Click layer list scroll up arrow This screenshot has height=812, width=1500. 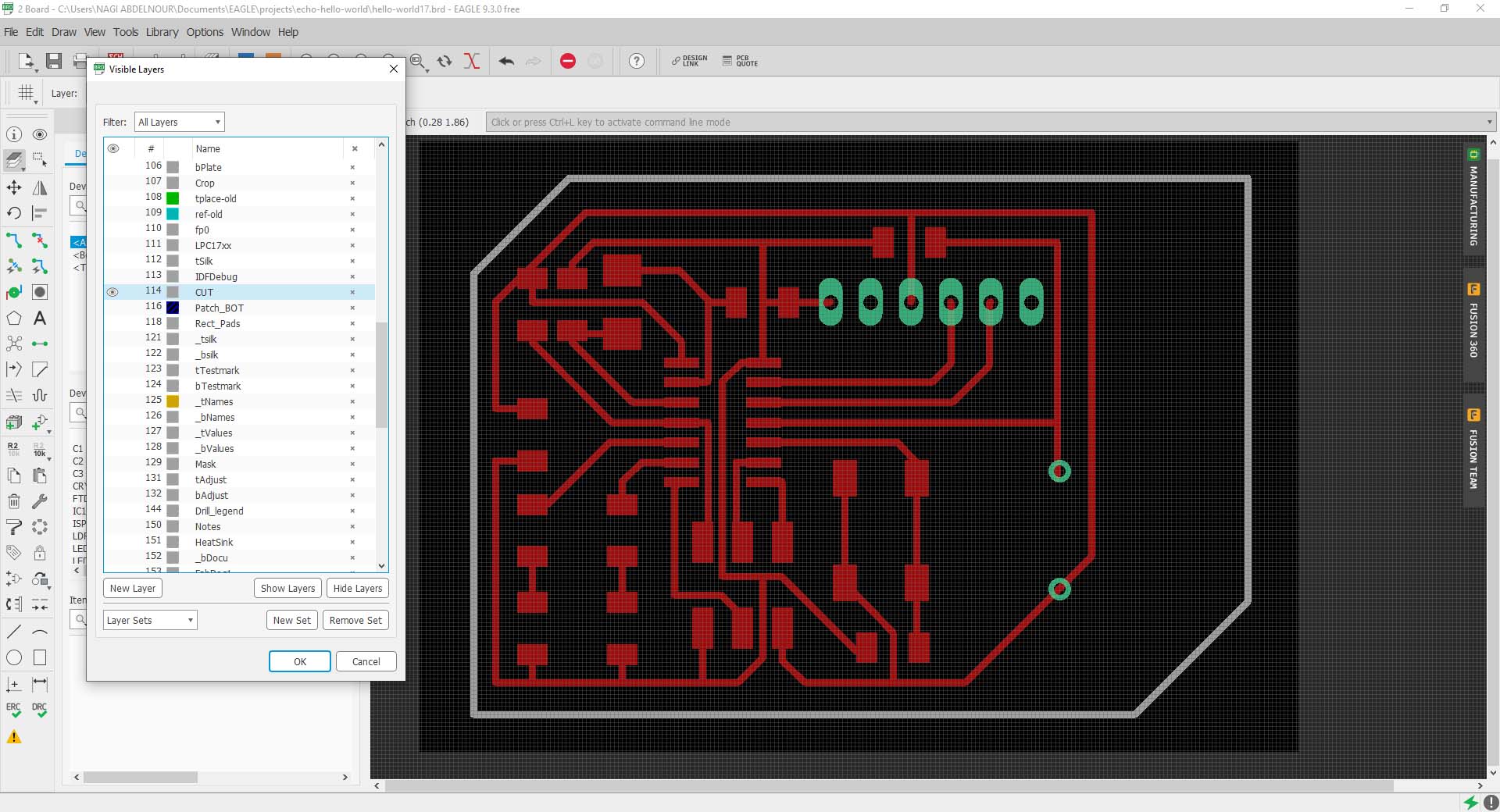pos(381,144)
